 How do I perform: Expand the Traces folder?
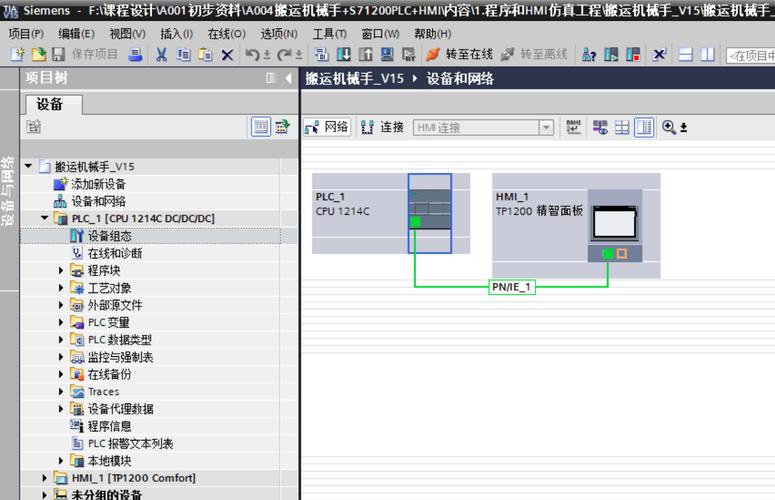tap(61, 392)
